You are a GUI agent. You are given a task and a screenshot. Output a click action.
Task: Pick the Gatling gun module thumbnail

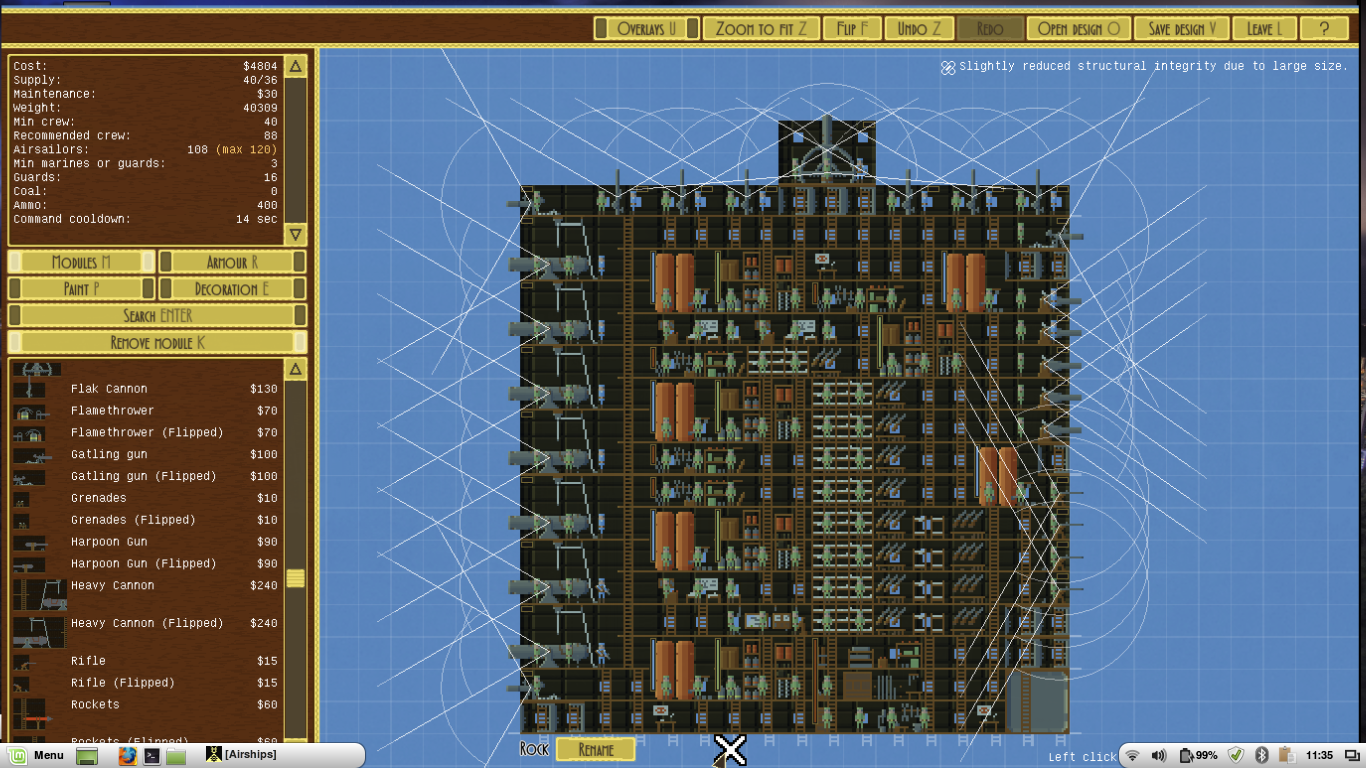[30, 455]
